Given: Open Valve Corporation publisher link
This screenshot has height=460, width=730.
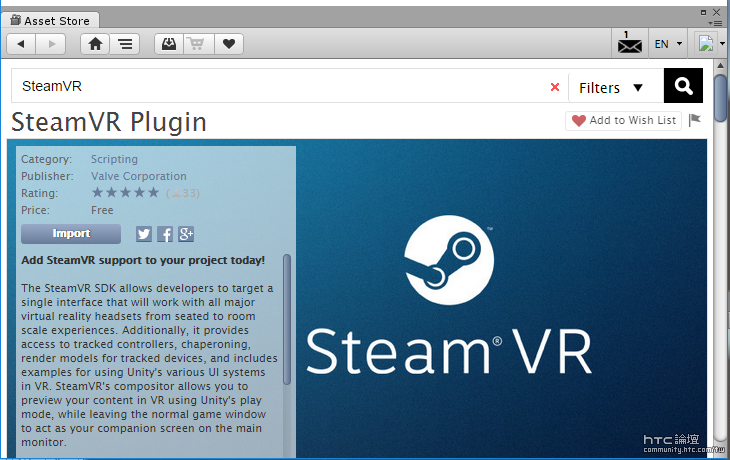Looking at the screenshot, I should pyautogui.click(x=139, y=176).
